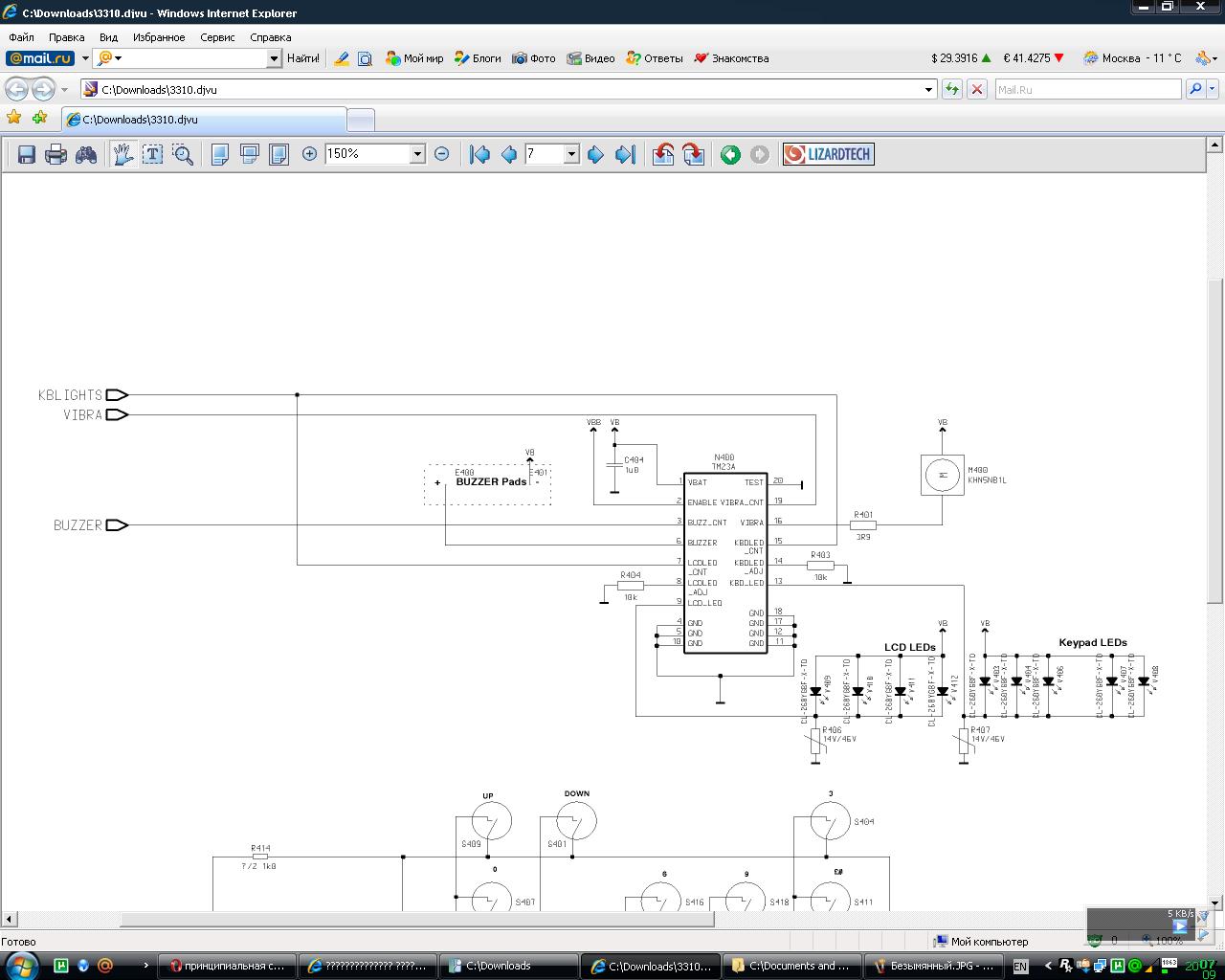The width and height of the screenshot is (1225, 980).
Task: Click the Add to Favorites icon
Action: click(x=39, y=118)
